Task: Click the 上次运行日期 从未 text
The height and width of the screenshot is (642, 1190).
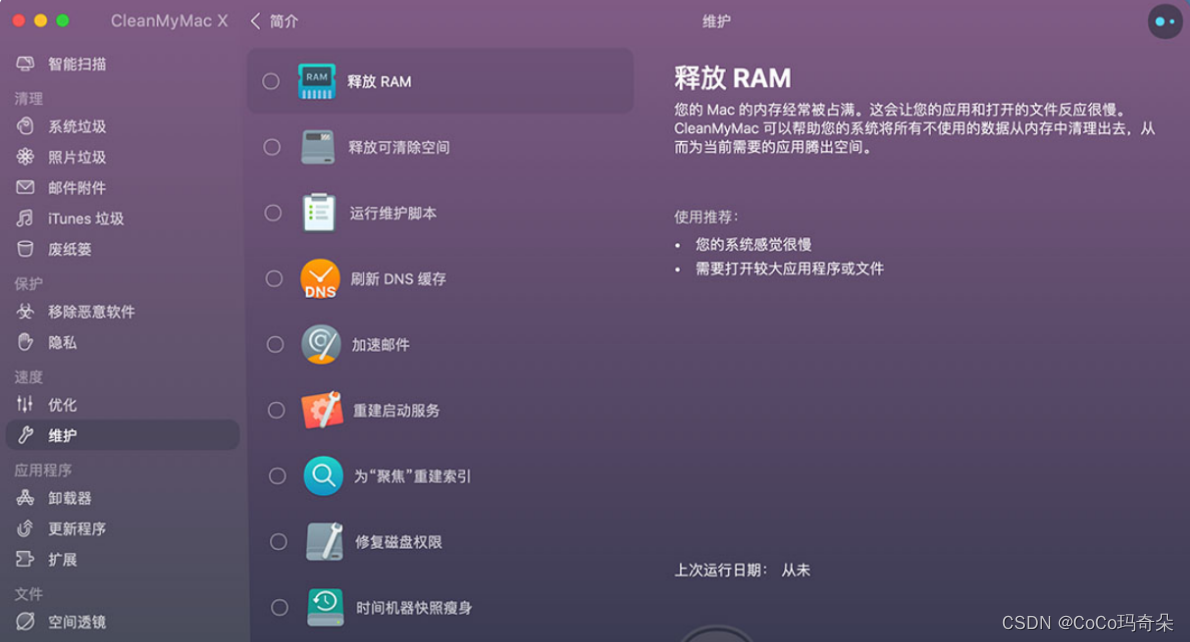Action: (742, 570)
